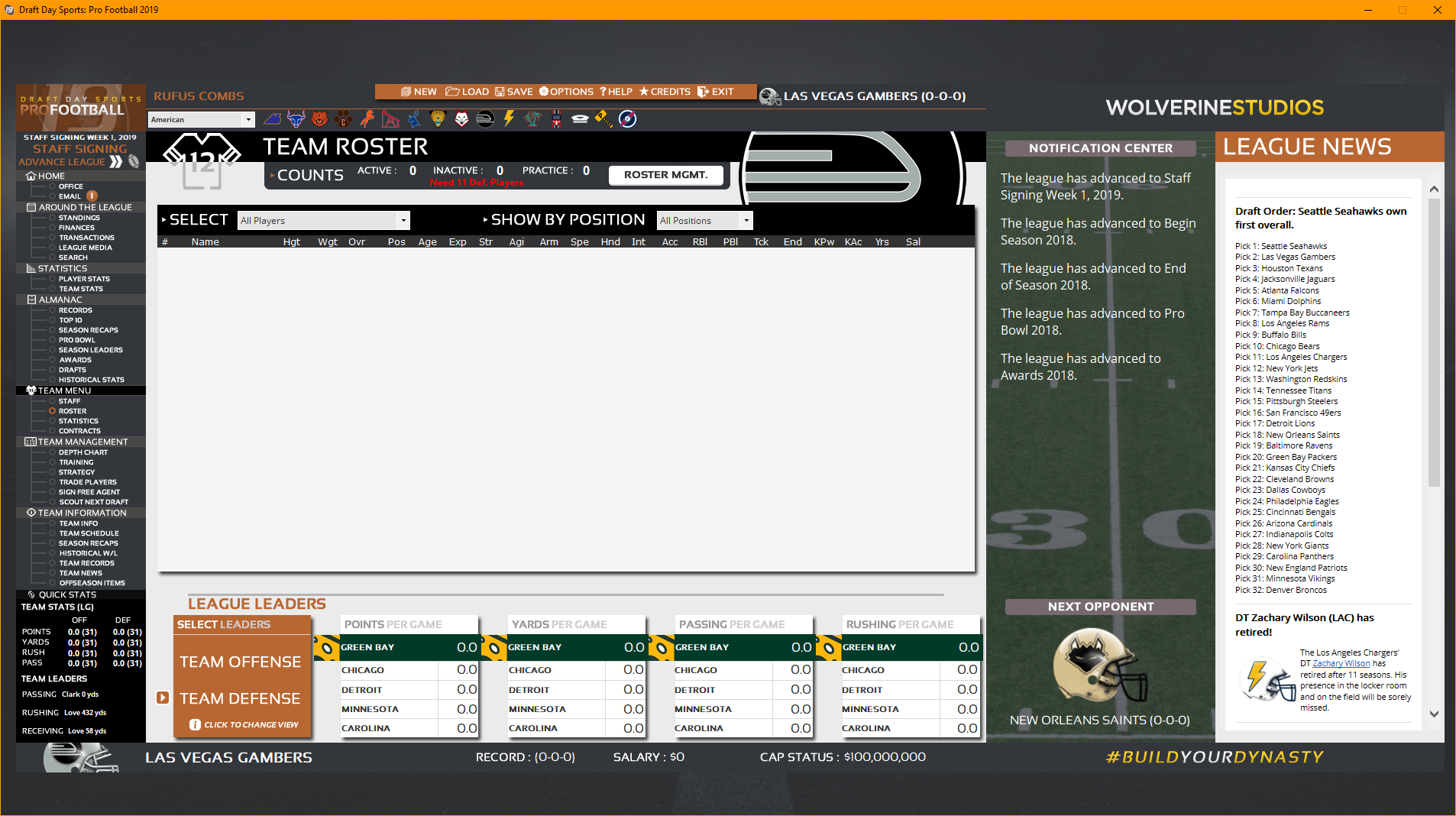Select the orange horse team logo
The width and height of the screenshot is (1456, 816).
pos(367,119)
